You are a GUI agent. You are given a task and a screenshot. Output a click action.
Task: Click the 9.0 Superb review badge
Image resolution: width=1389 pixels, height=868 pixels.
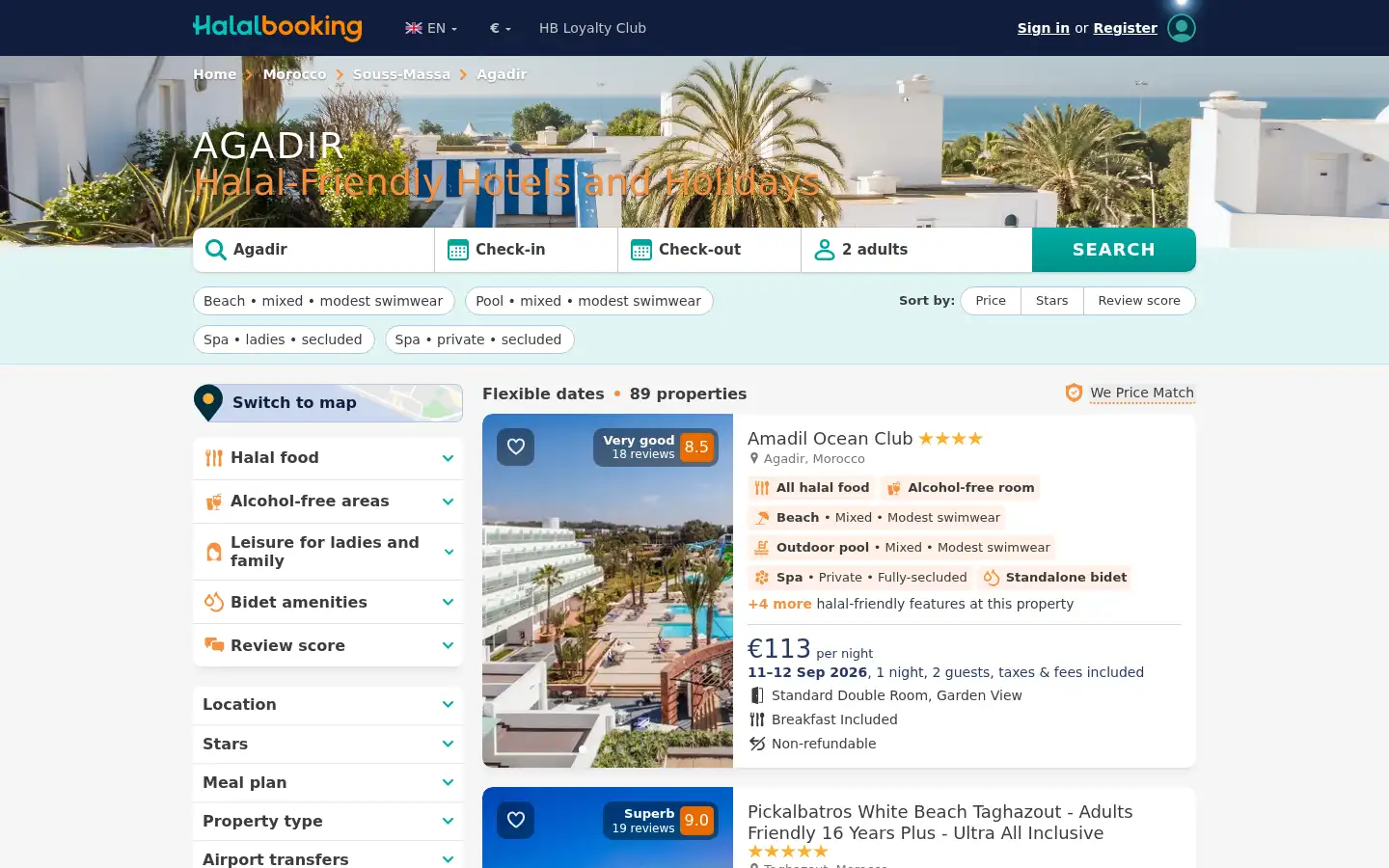click(662, 821)
